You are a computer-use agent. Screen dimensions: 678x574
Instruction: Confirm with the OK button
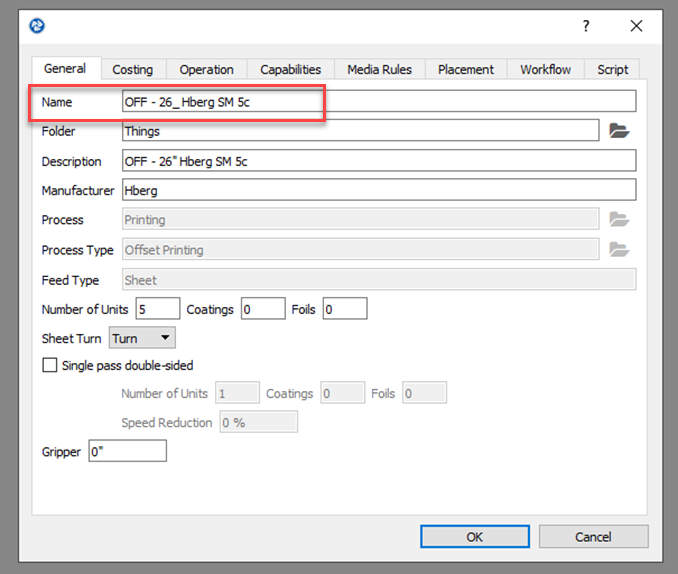(x=475, y=537)
